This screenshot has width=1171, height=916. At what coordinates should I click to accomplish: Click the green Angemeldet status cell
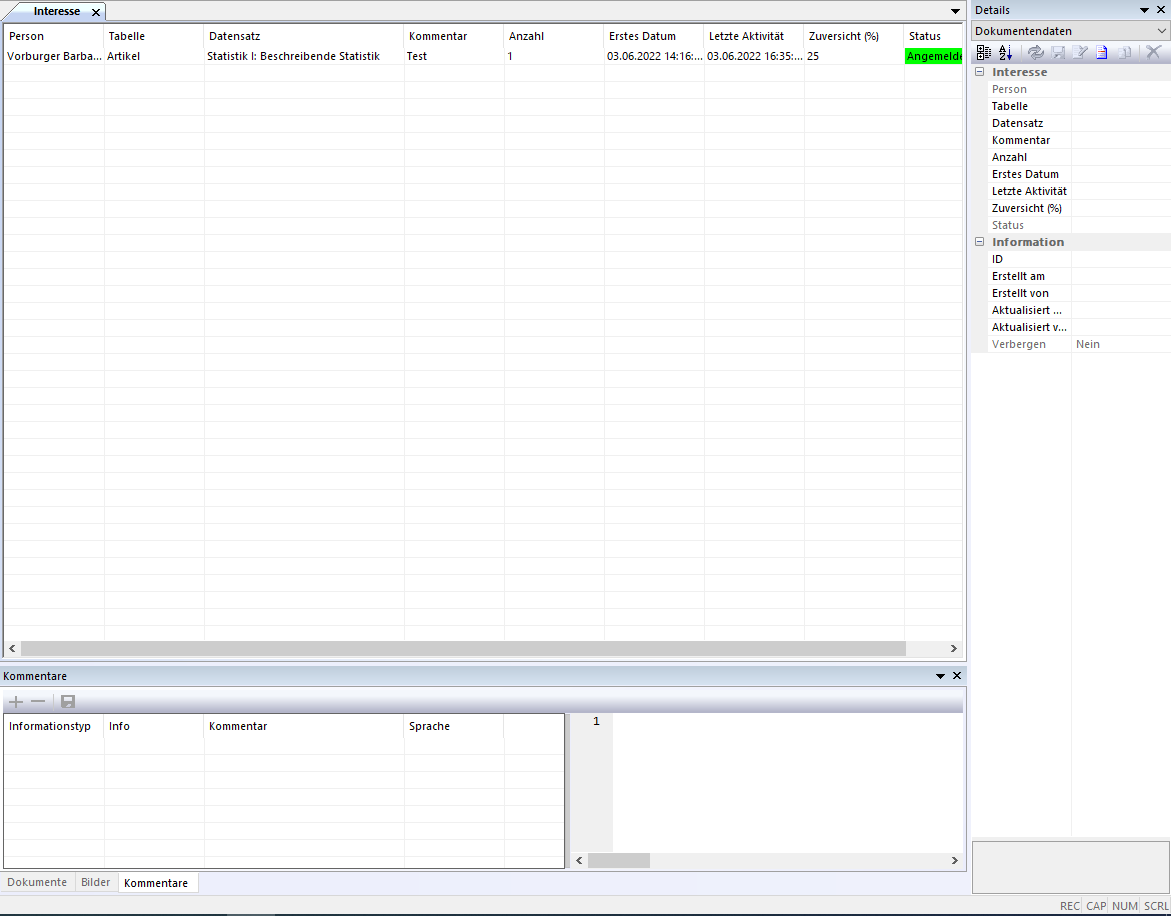tap(933, 56)
